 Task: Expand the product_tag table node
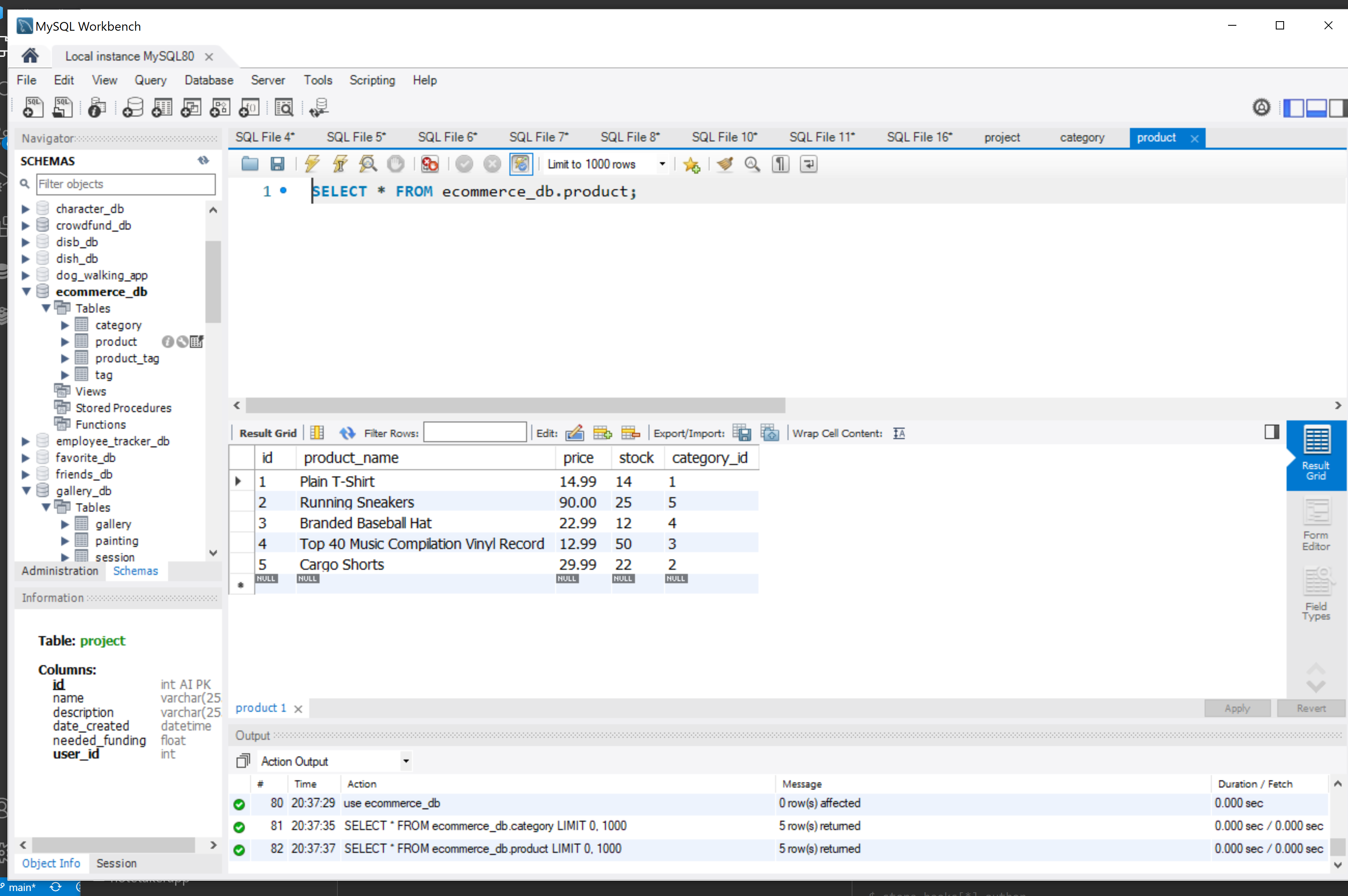tap(65, 358)
